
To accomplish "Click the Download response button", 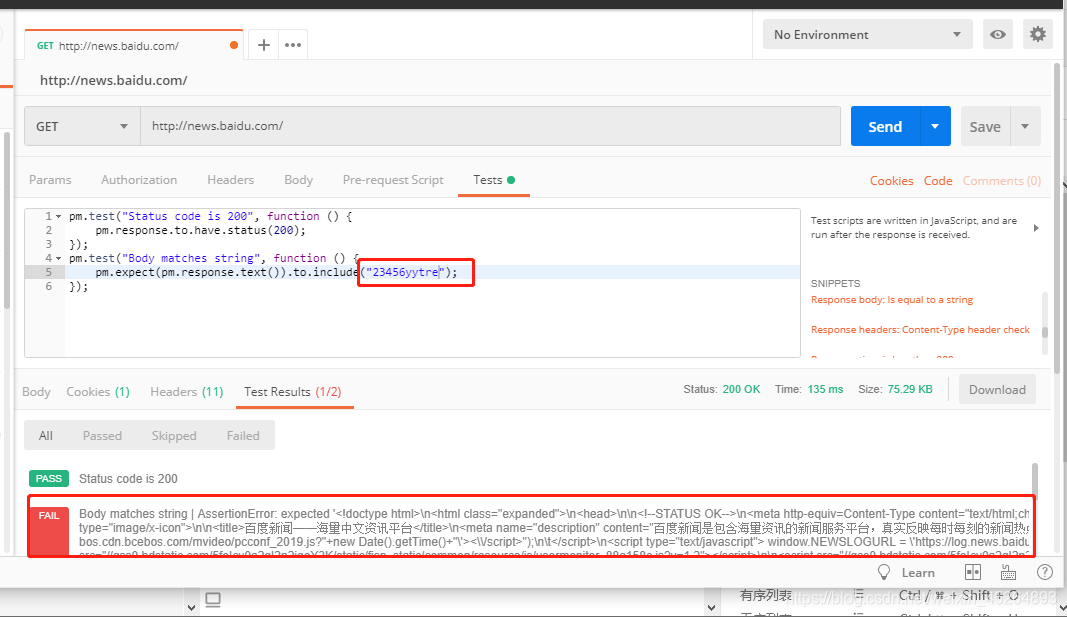I will coord(998,390).
